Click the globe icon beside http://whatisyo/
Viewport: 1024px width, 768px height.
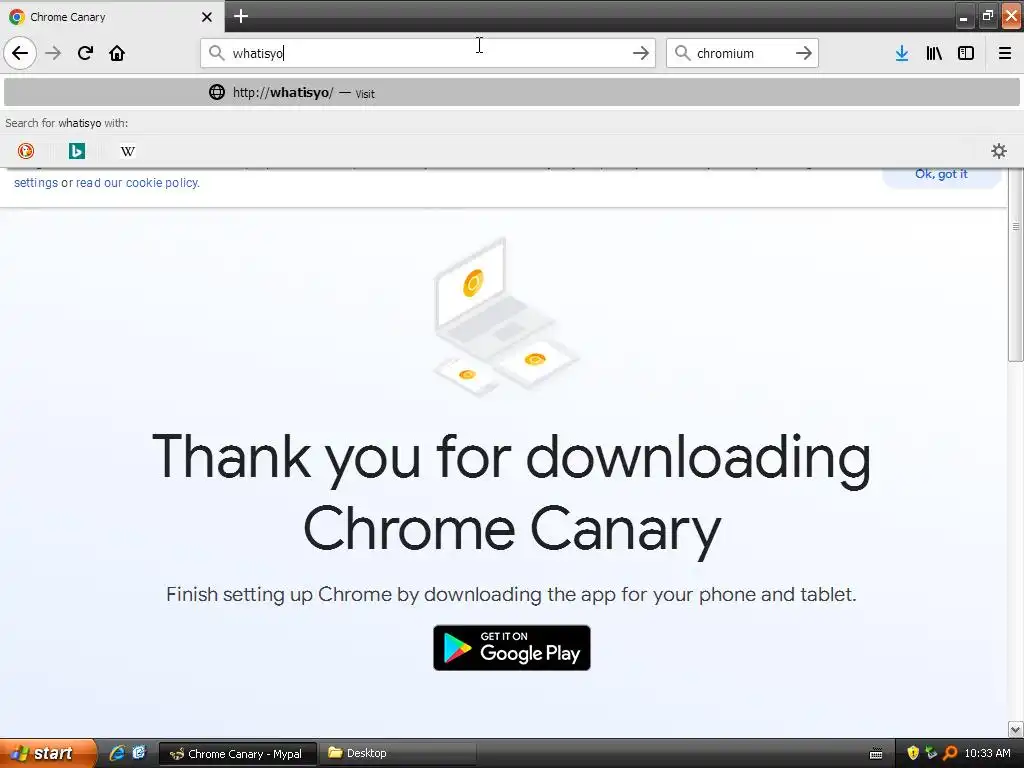[x=217, y=92]
